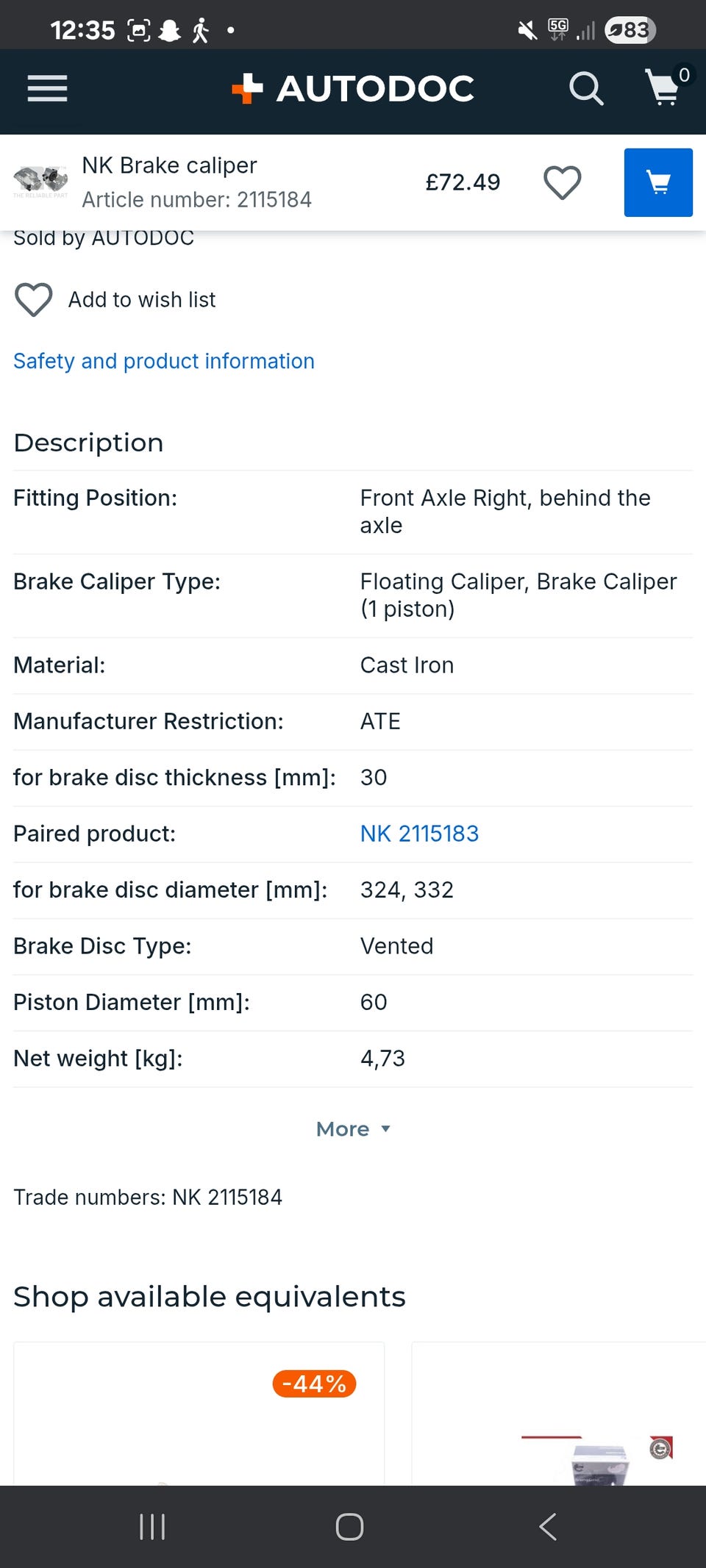Viewport: 706px width, 1568px height.
Task: Tap the NK Brake caliper thumbnail
Action: [41, 181]
